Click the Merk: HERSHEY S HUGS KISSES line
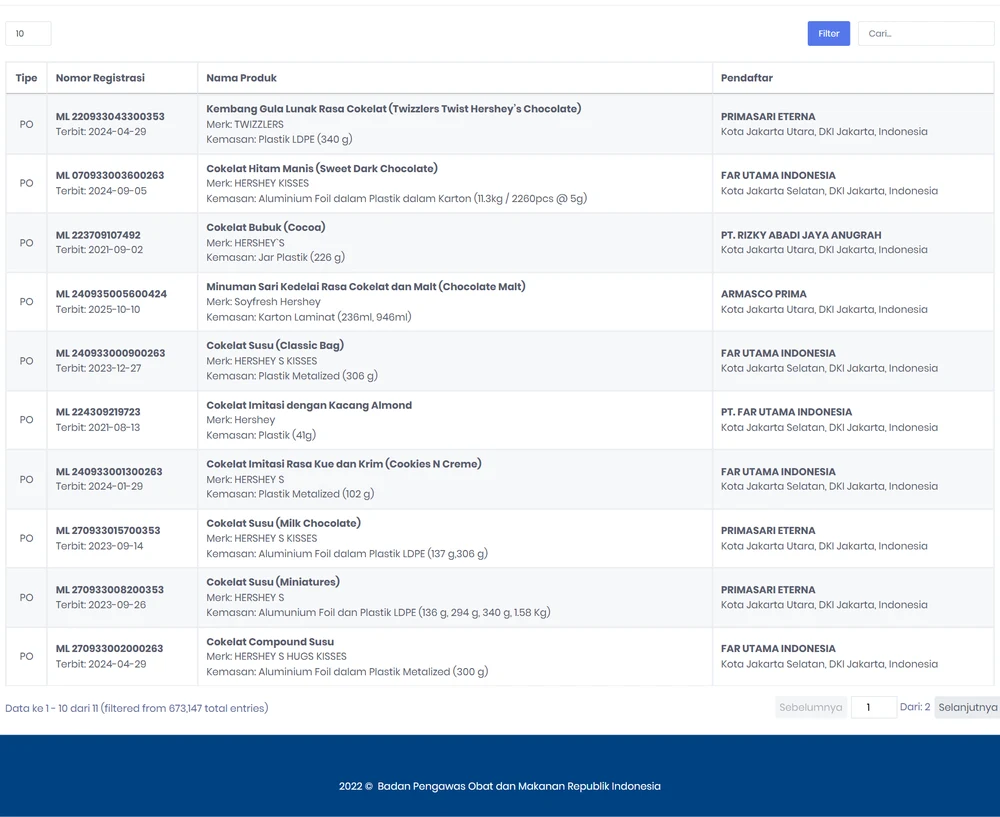The height and width of the screenshot is (817, 1000). 277,656
